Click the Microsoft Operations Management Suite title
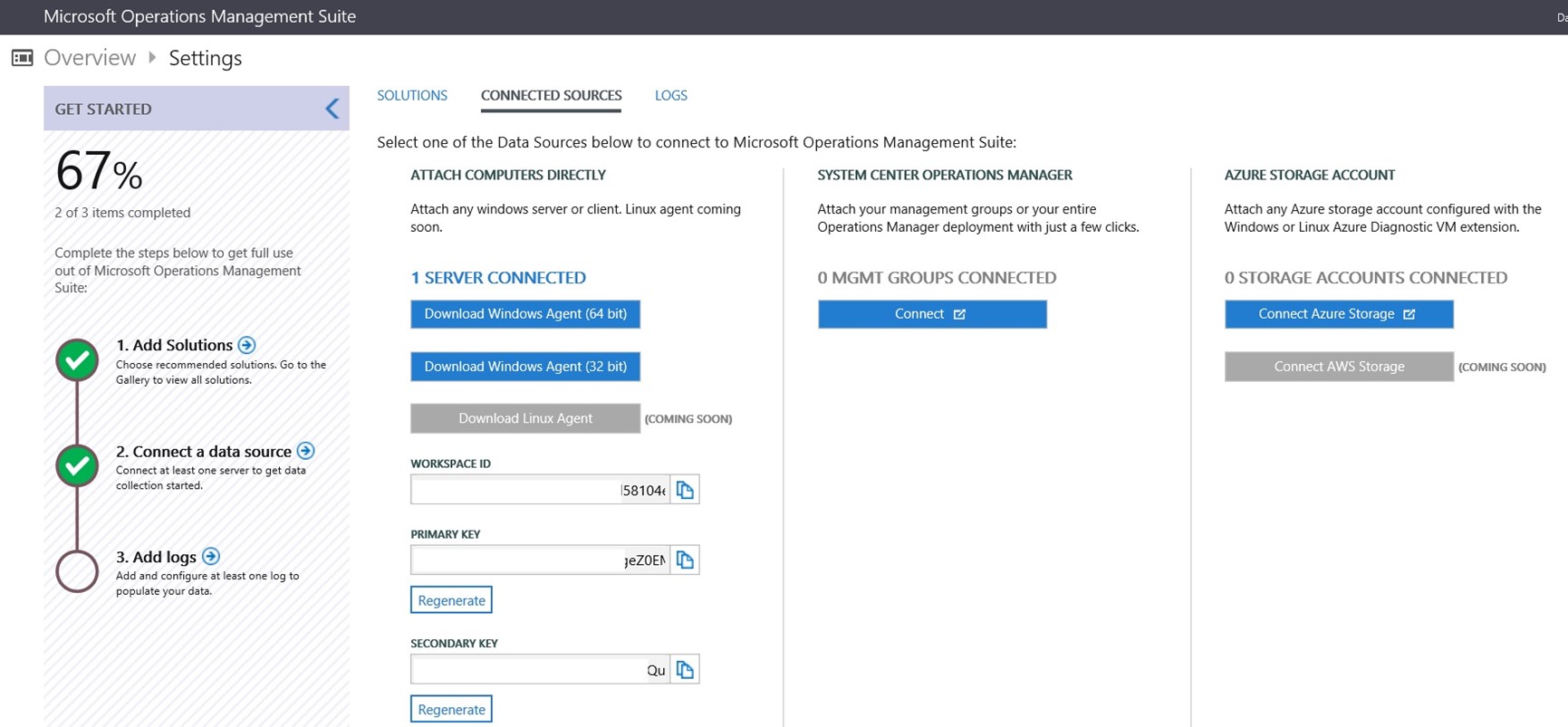The height and width of the screenshot is (727, 1568). (x=199, y=16)
